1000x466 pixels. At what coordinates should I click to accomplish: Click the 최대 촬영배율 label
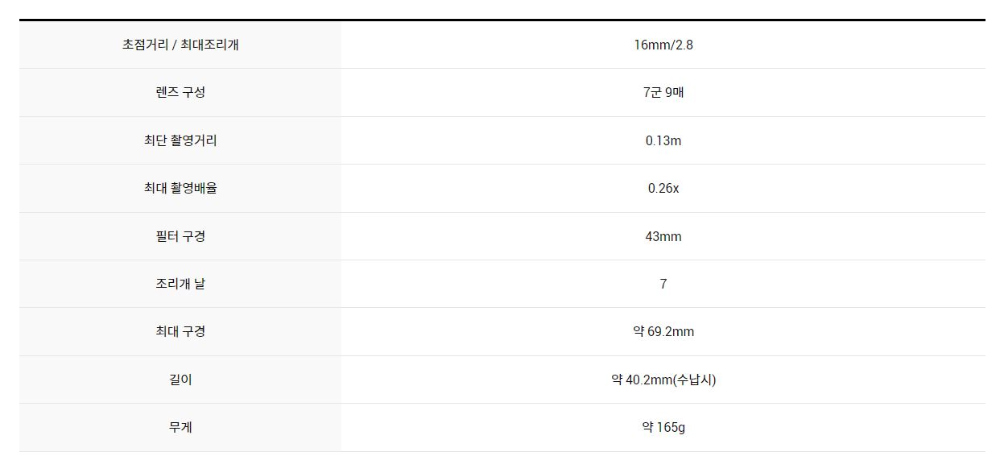pos(180,188)
